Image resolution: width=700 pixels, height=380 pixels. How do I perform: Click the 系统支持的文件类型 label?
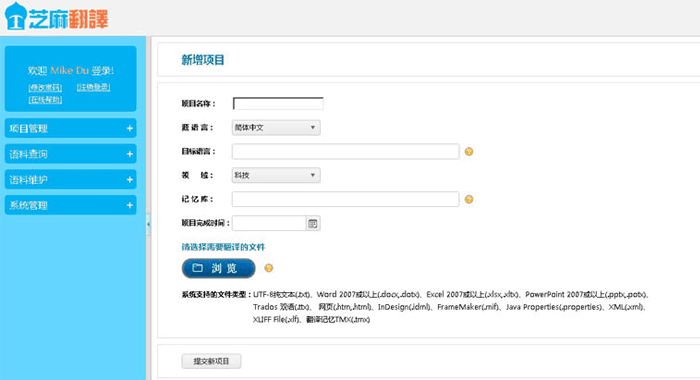tap(216, 295)
